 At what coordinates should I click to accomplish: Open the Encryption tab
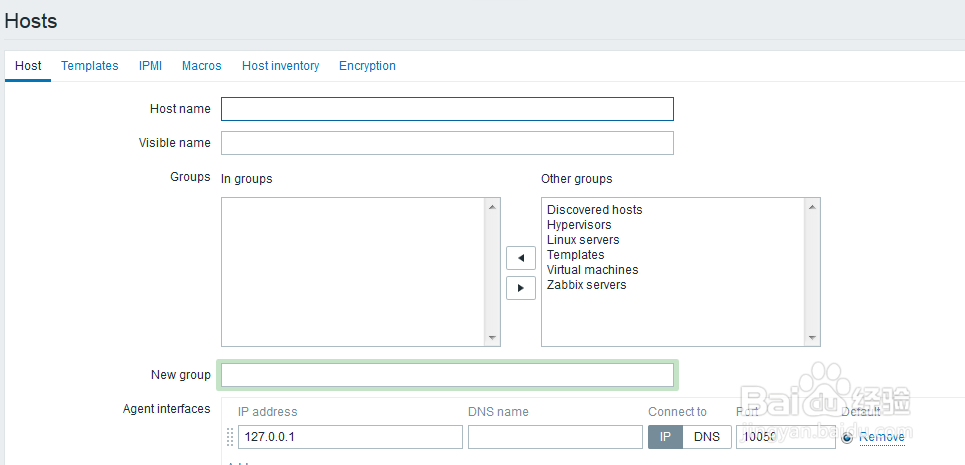[x=367, y=66]
